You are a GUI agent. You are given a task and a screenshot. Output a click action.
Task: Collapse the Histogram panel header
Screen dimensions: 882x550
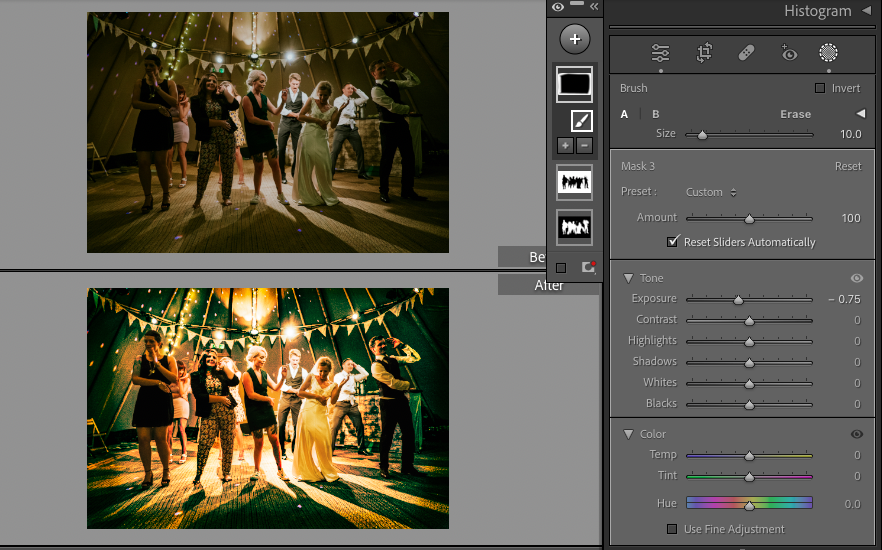pyautogui.click(x=866, y=11)
